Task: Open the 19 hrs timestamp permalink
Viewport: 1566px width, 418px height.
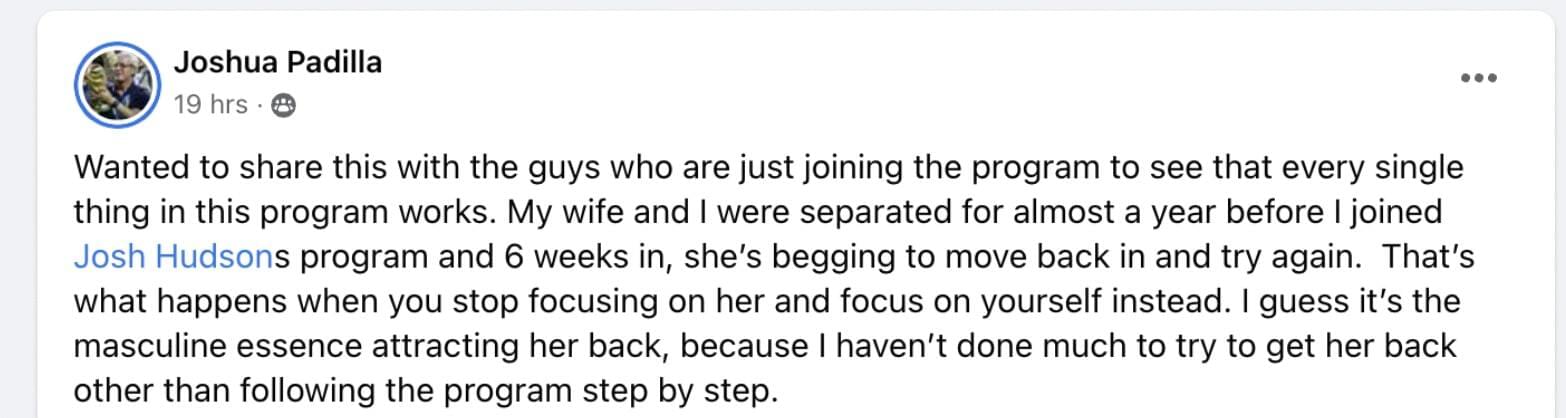Action: click(211, 104)
